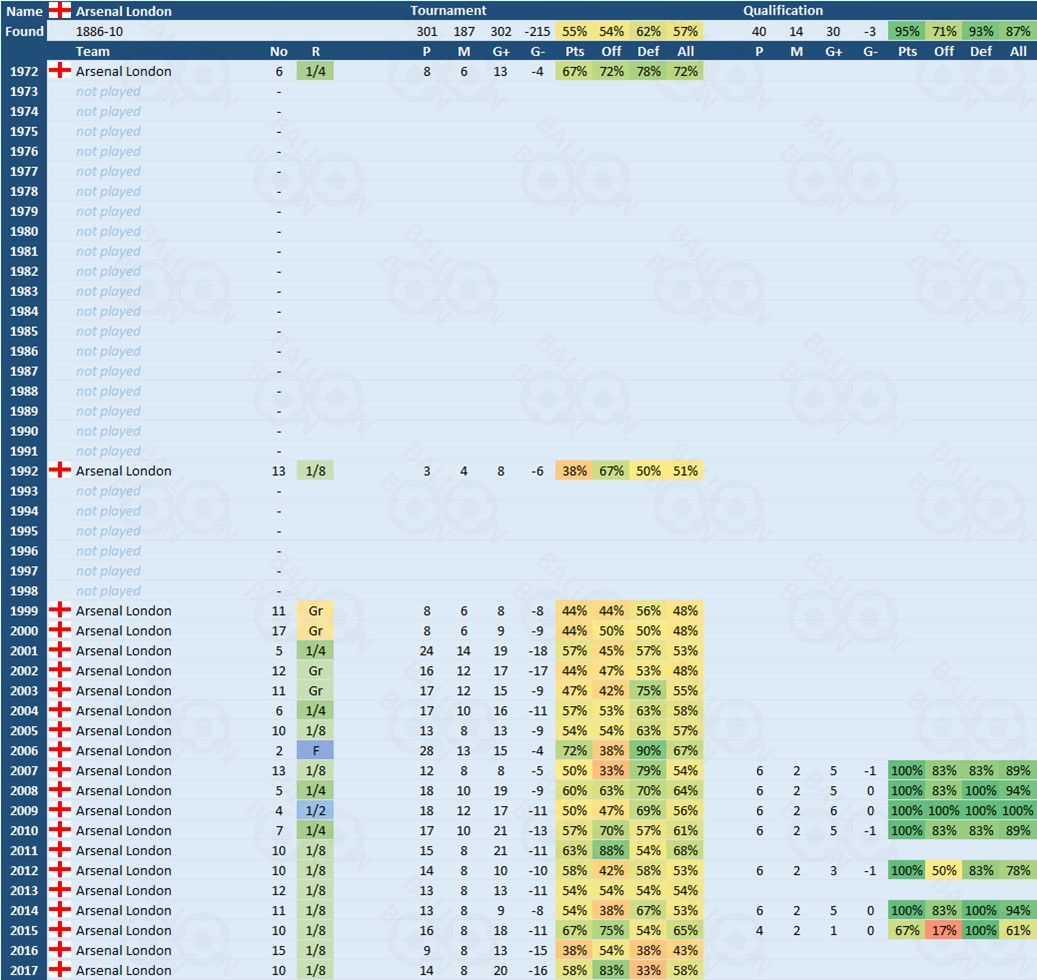Click the England flag in the Name header row
Image resolution: width=1037 pixels, height=980 pixels.
click(60, 11)
